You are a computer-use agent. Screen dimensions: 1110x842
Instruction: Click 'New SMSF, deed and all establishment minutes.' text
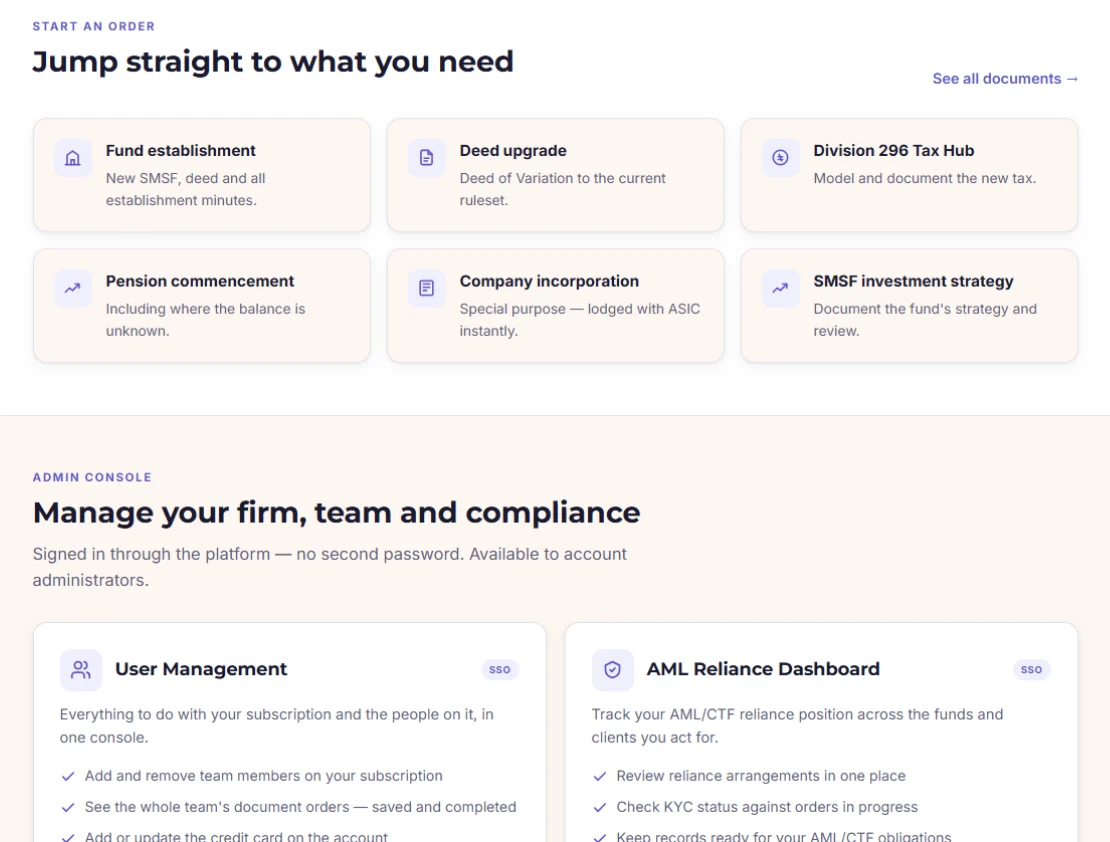(185, 189)
